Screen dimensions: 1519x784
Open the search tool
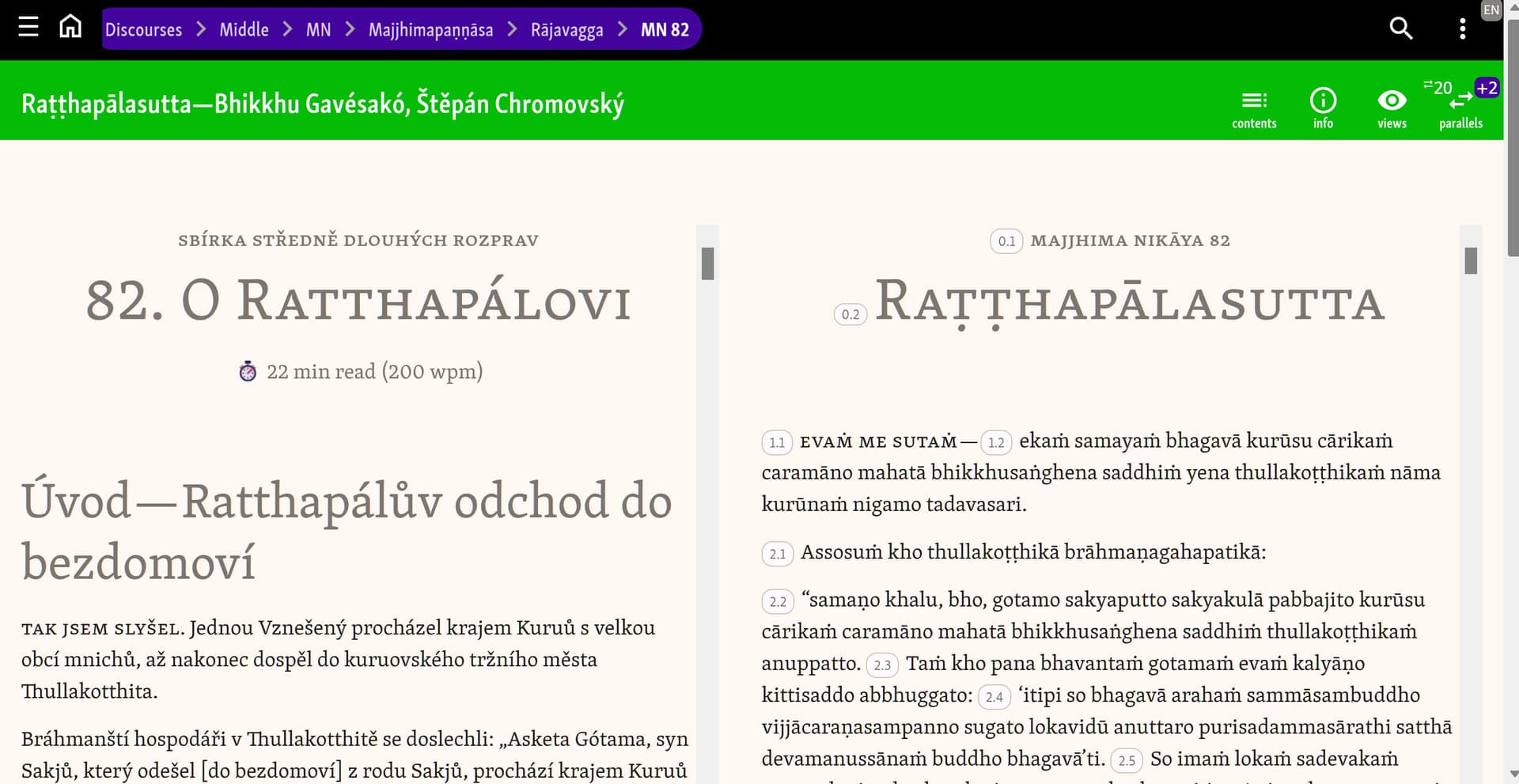coord(1400,28)
